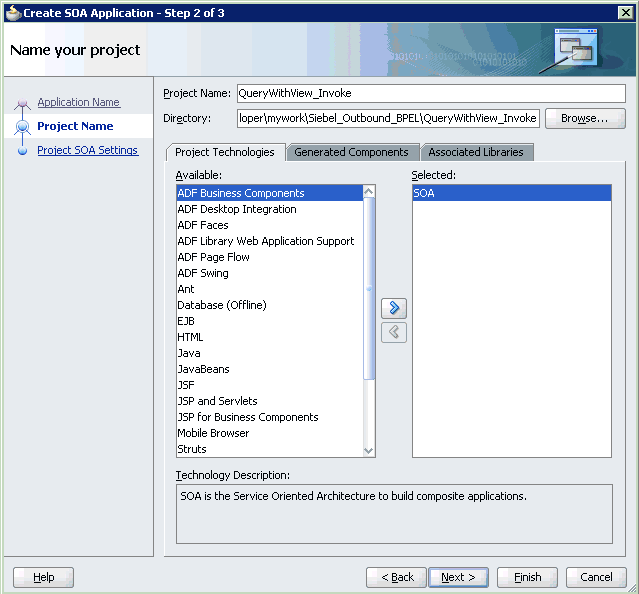Select ADF Desktop Integration

pyautogui.click(x=270, y=209)
